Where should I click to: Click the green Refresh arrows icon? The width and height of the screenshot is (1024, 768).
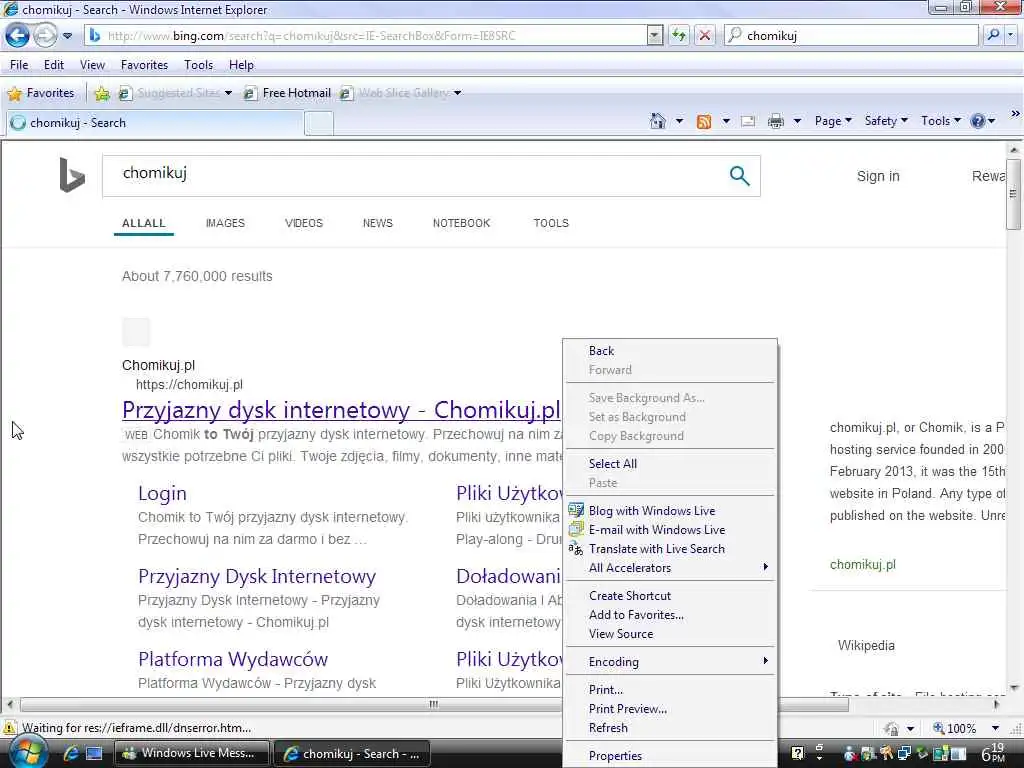tap(679, 36)
